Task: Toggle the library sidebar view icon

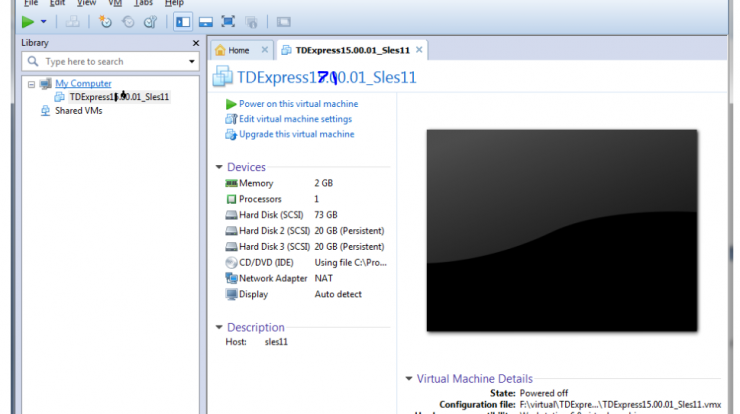Action: (183, 22)
